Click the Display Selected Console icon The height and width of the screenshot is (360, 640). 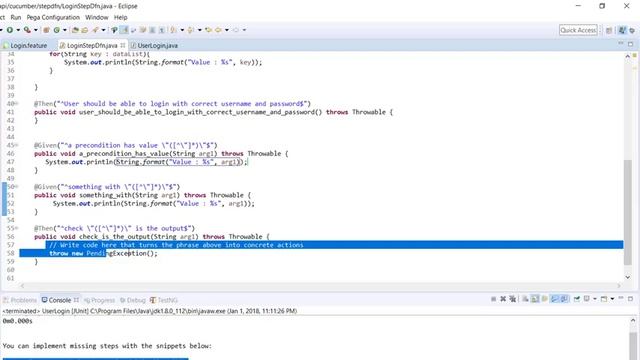coord(587,299)
